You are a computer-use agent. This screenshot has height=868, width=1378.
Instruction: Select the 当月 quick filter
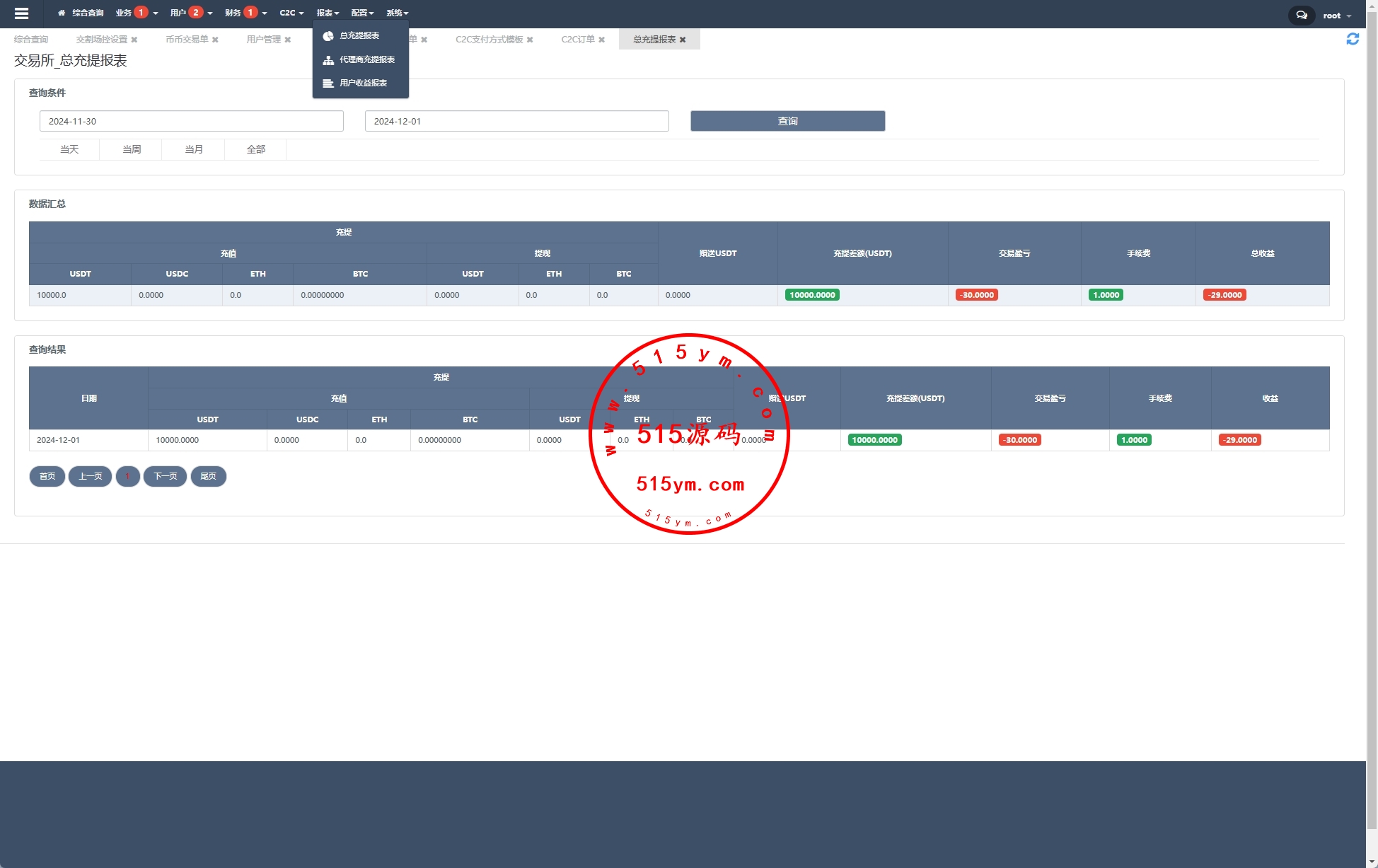coord(193,149)
